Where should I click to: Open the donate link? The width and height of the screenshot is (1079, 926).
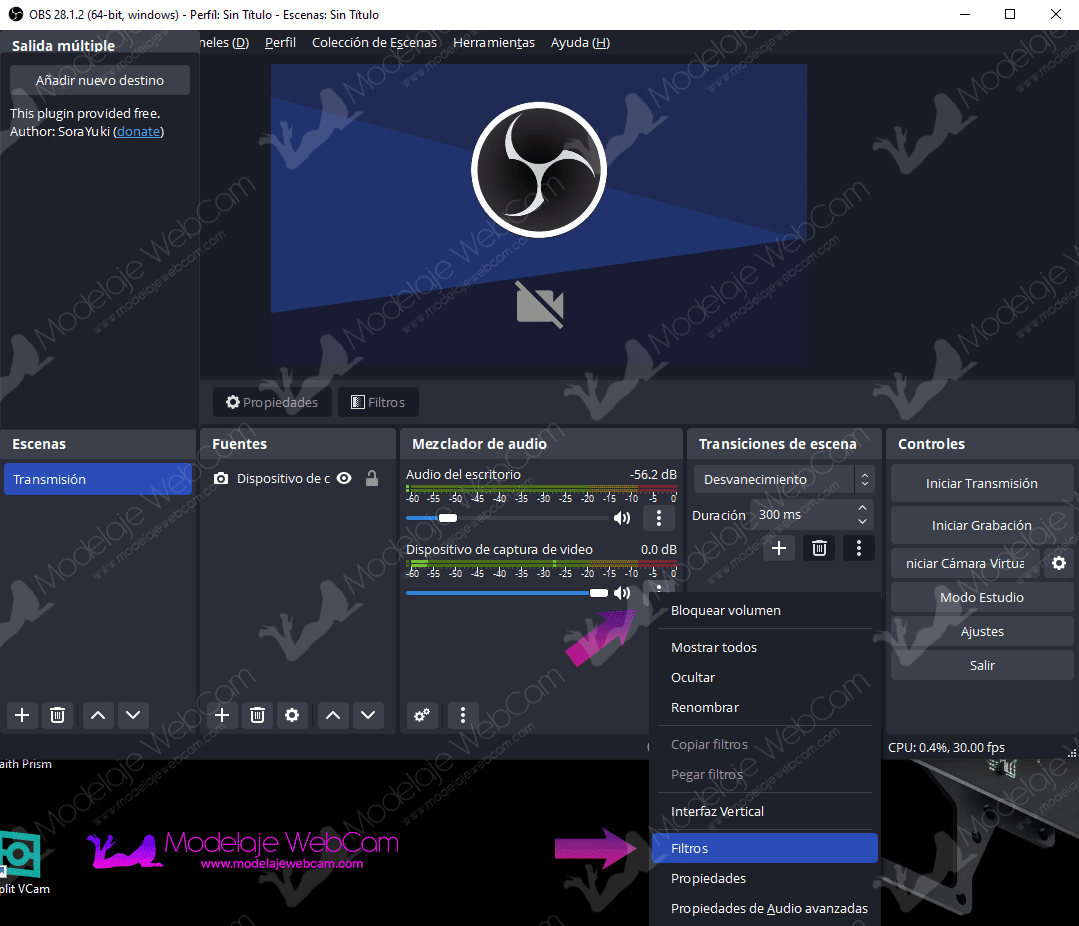click(x=138, y=131)
